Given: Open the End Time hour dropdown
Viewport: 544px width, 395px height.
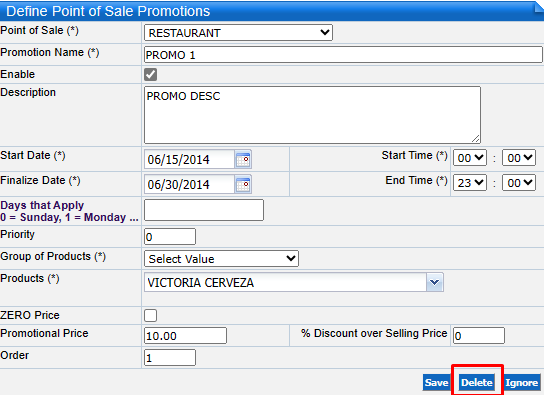Looking at the screenshot, I should [470, 183].
